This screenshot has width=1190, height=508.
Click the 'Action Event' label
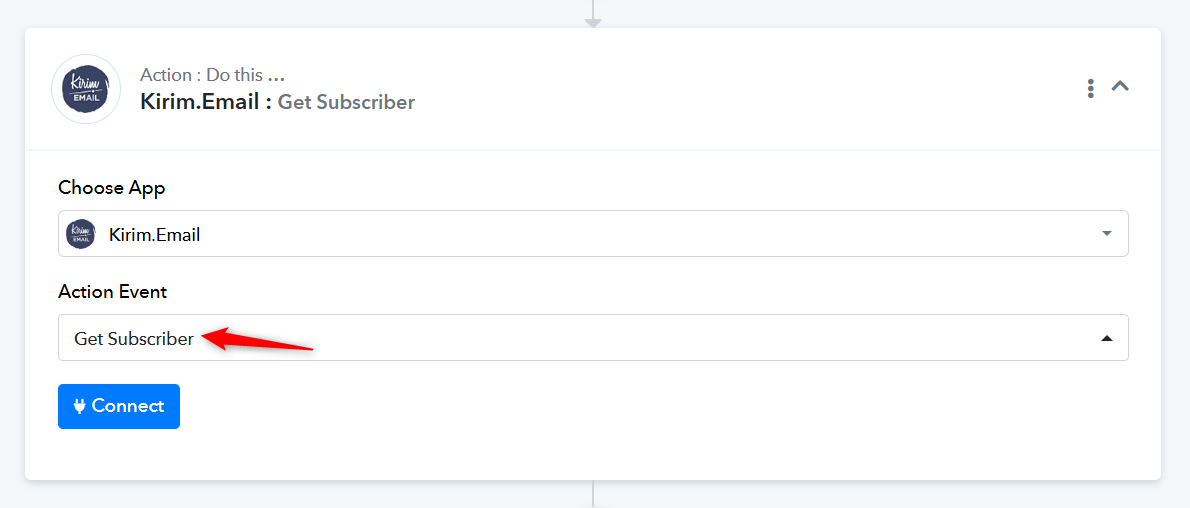point(112,292)
